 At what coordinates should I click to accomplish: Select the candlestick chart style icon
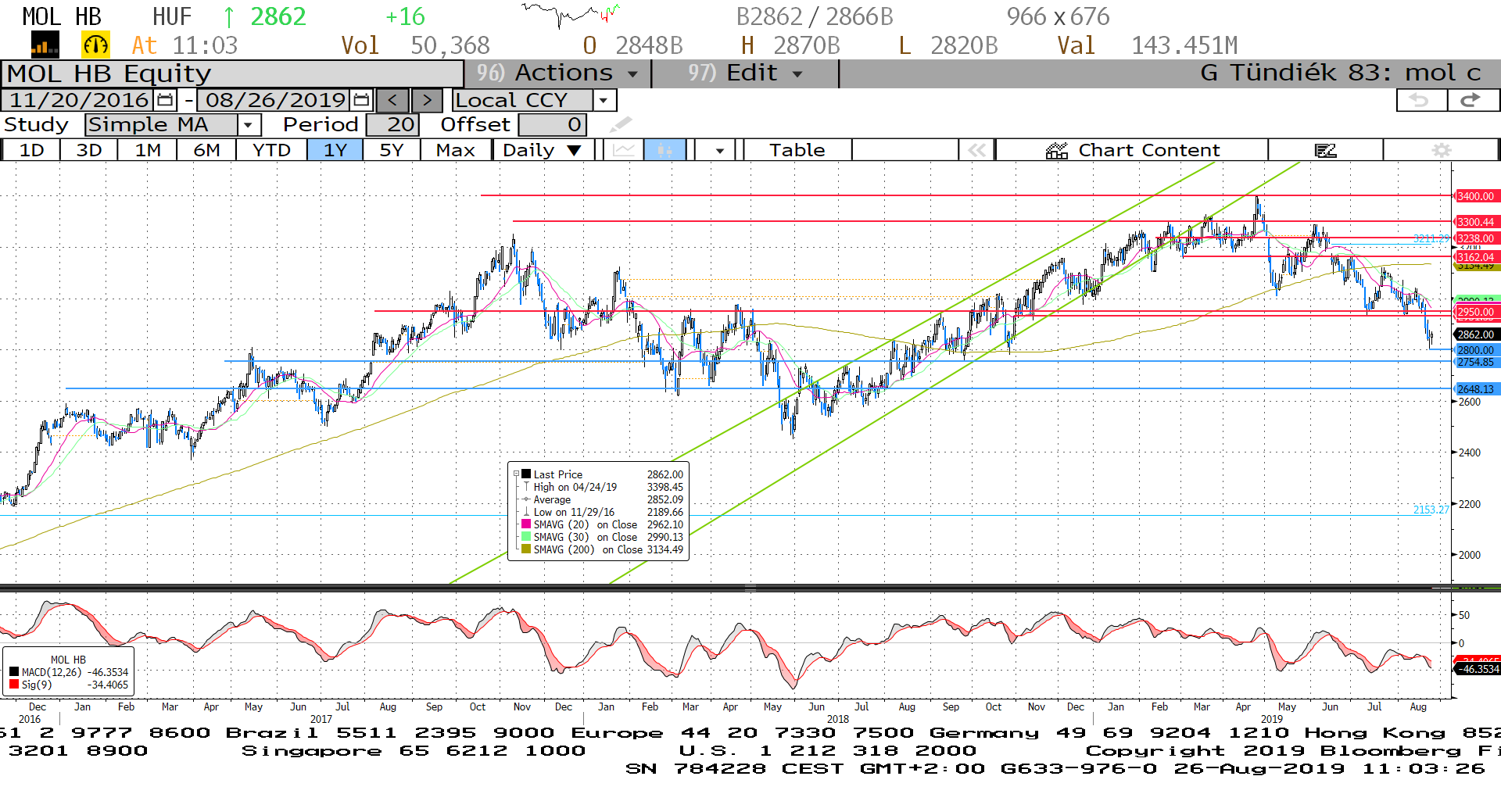pyautogui.click(x=665, y=150)
